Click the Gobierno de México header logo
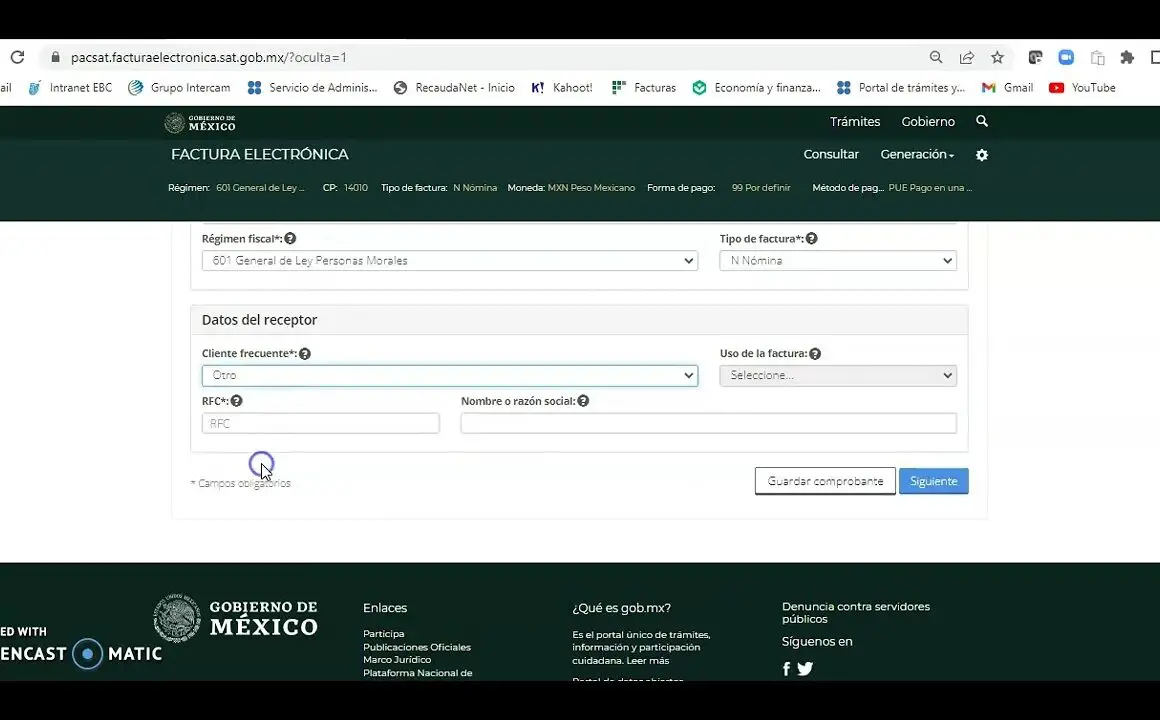The image size is (1160, 720). [x=200, y=123]
